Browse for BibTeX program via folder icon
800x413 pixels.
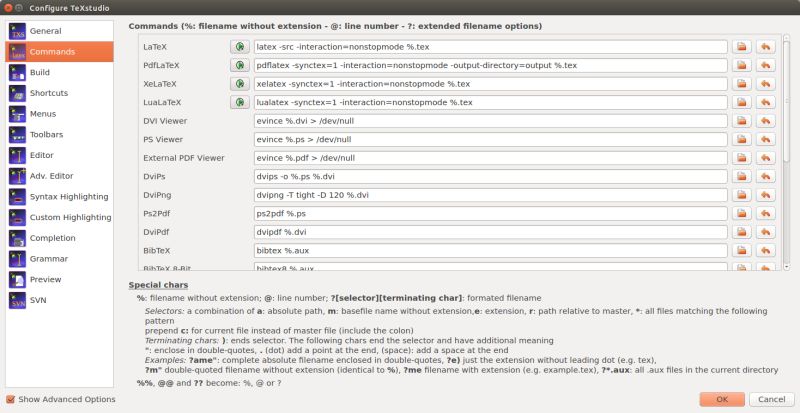(x=742, y=251)
